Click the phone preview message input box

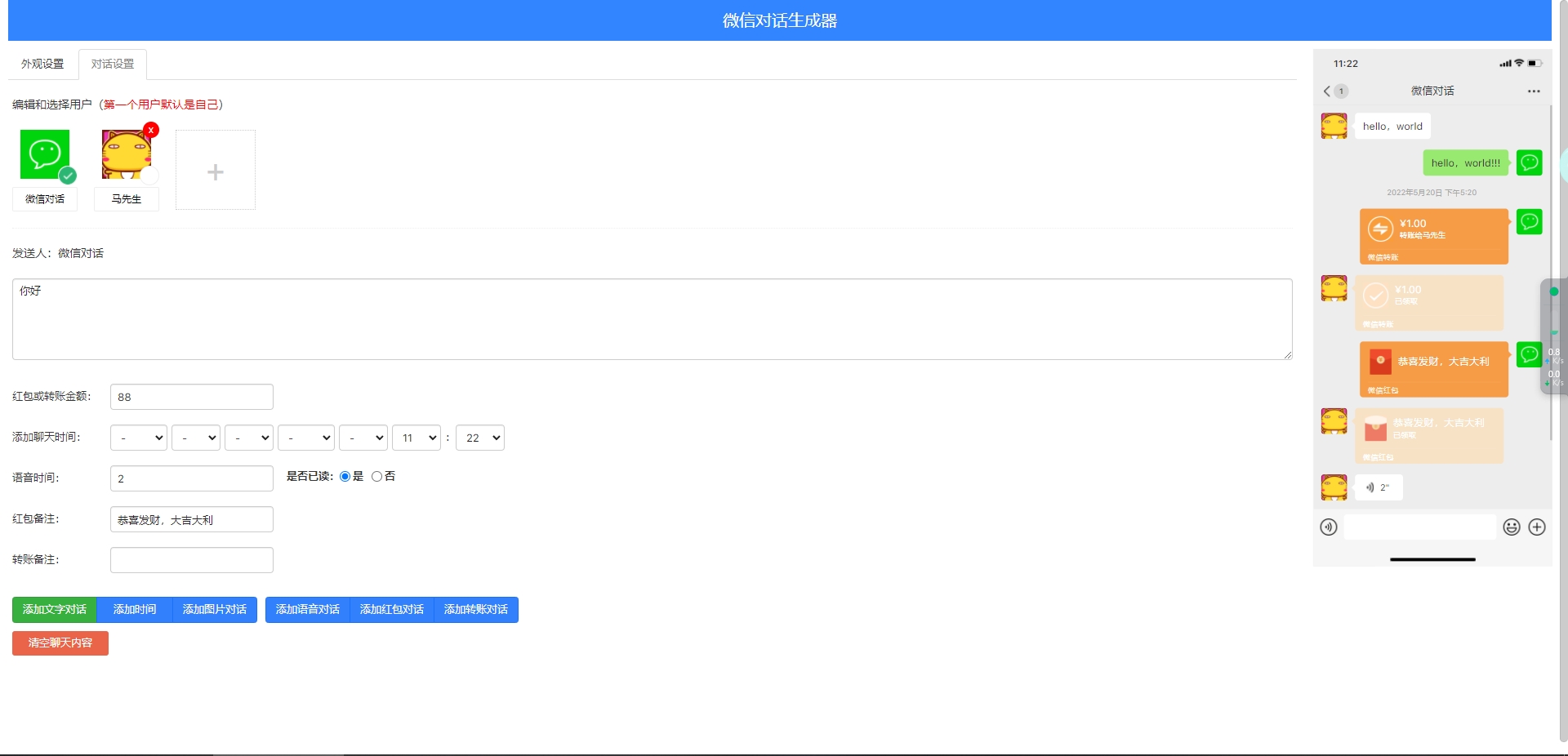point(1420,527)
